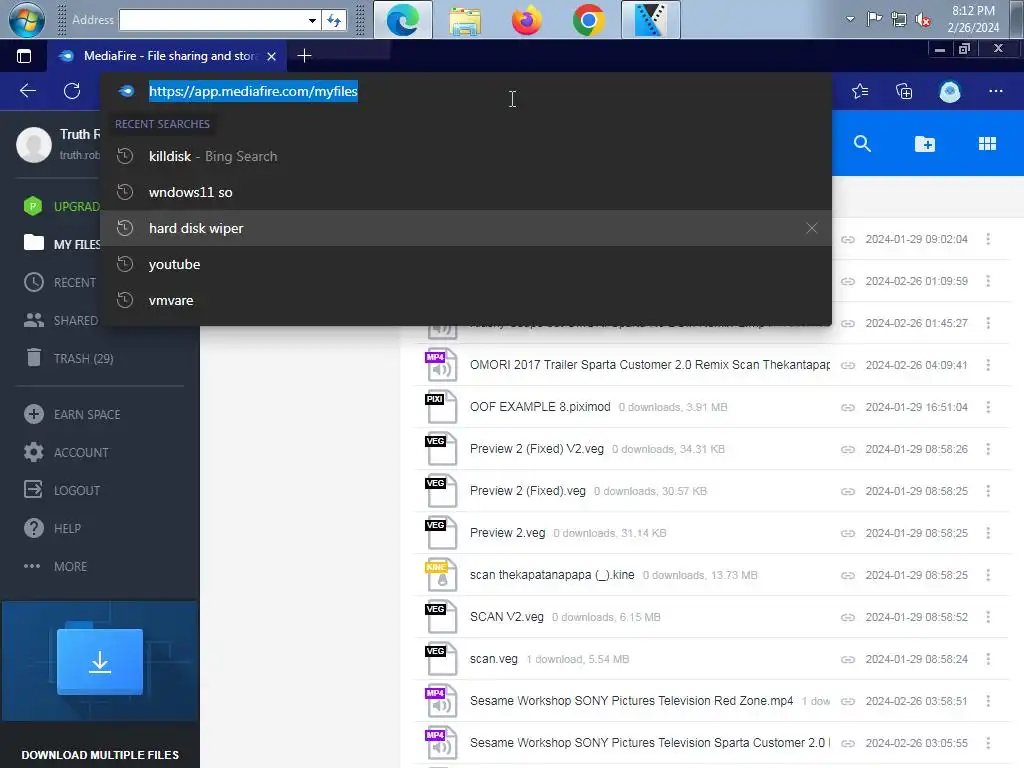Select recent search 'hard disk wiper'

466,228
